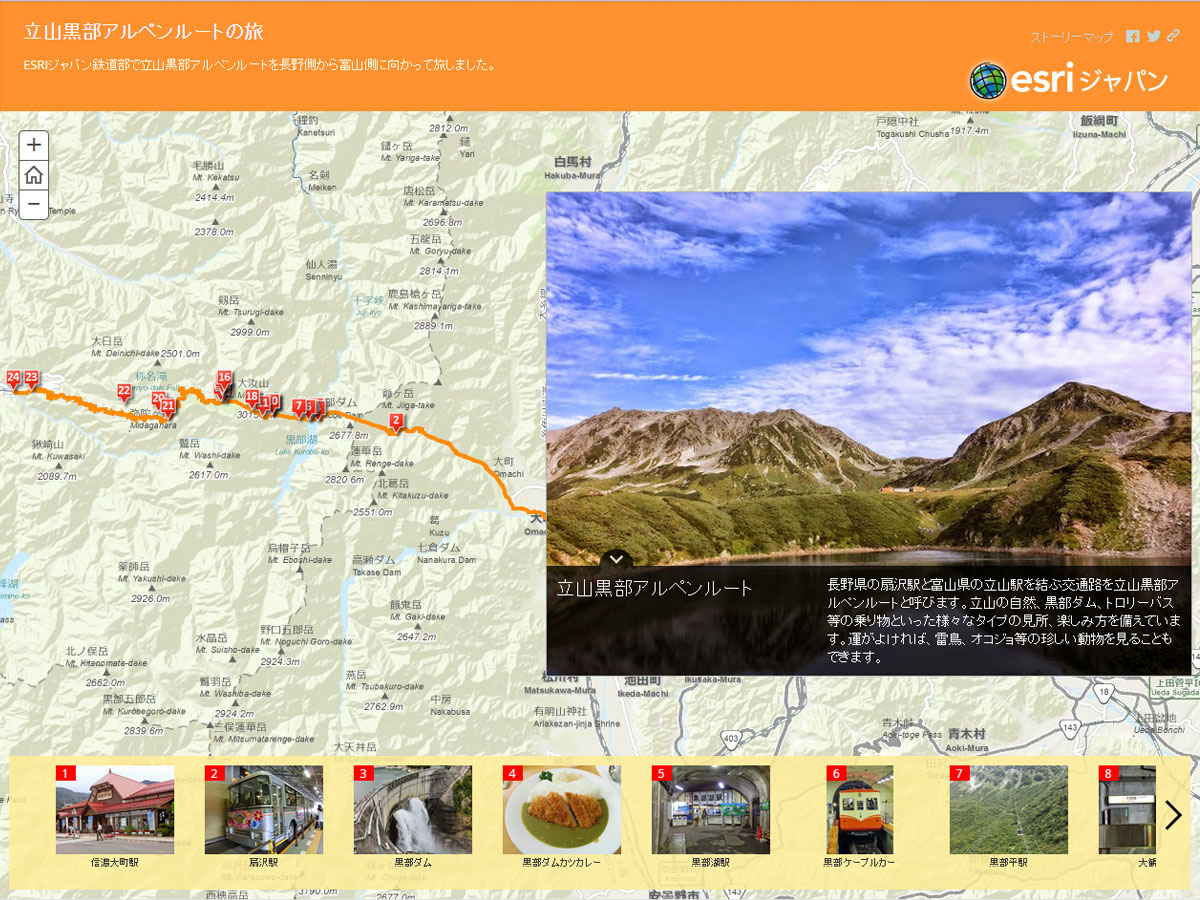Click map marker 24 on route
This screenshot has height=900, width=1200.
(x=13, y=378)
